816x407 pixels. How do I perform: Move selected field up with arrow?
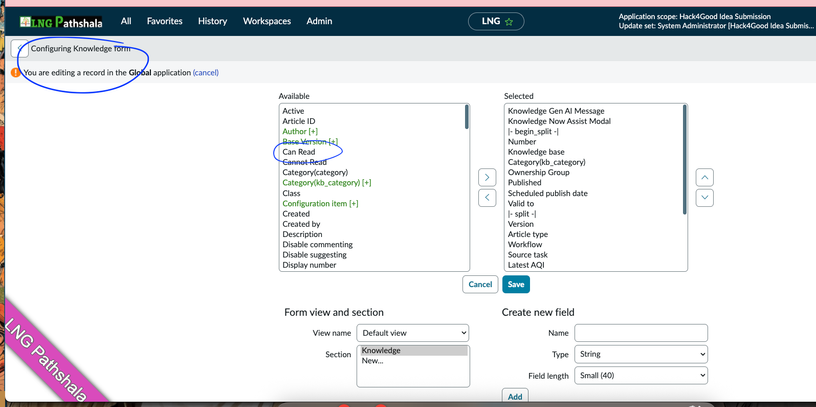[x=705, y=177]
